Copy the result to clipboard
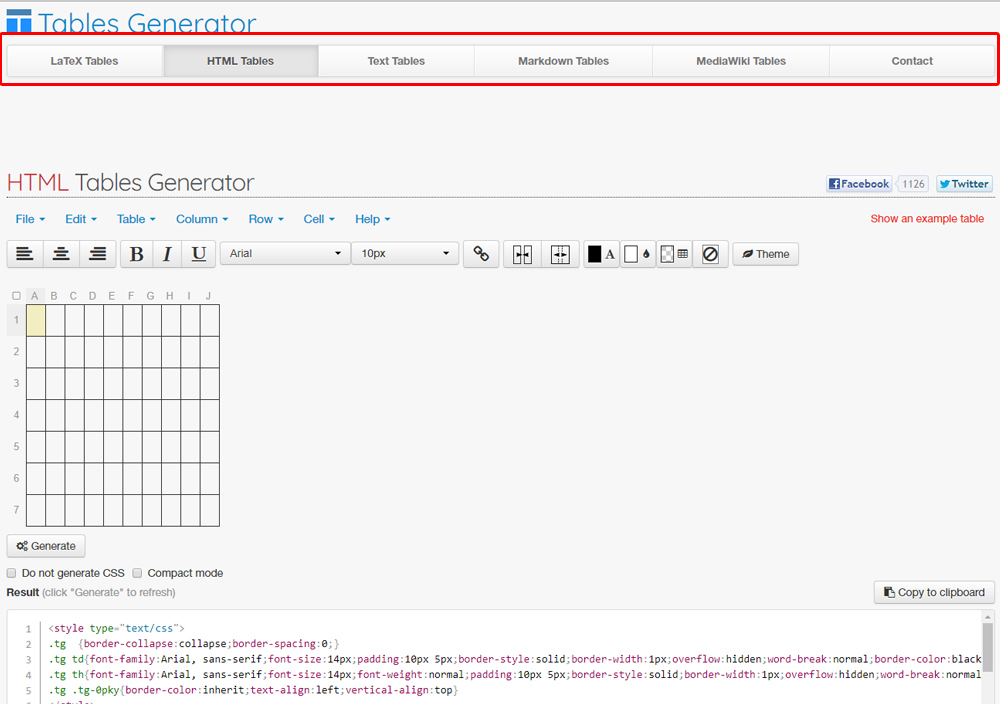This screenshot has height=704, width=1000. (x=934, y=592)
